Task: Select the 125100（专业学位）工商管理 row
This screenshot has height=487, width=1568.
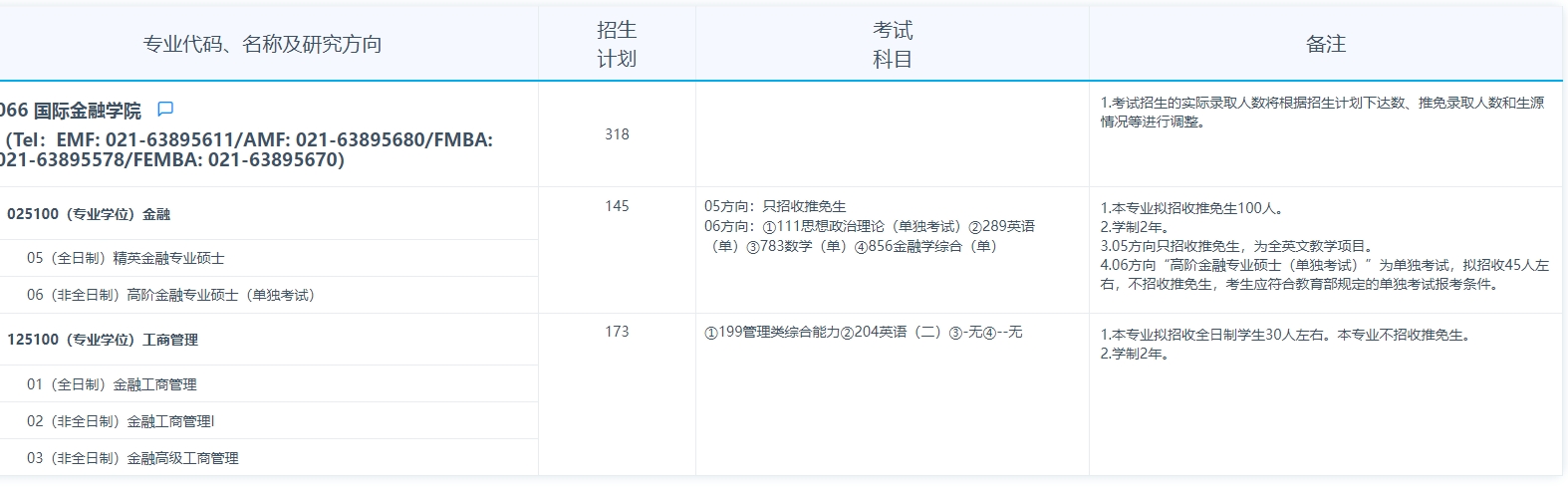Action: pyautogui.click(x=269, y=340)
